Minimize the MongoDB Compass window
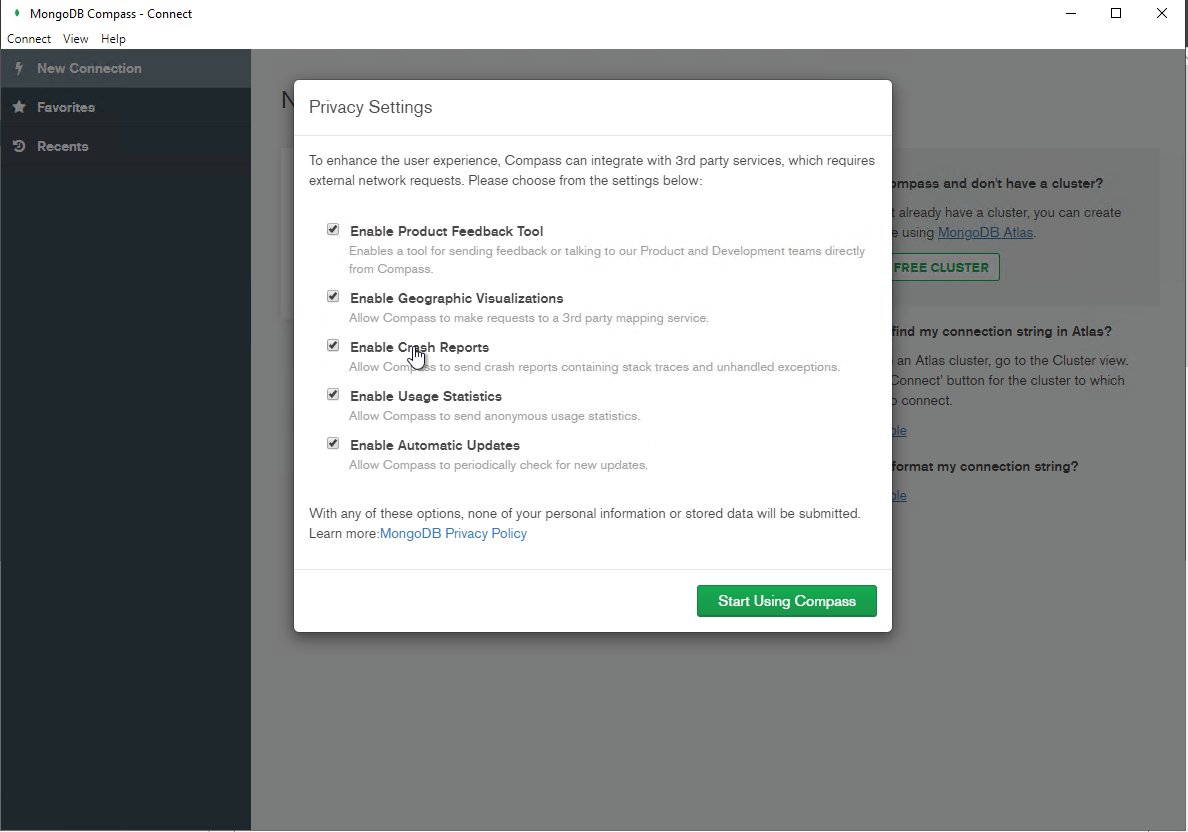1188x832 pixels. coord(1071,13)
